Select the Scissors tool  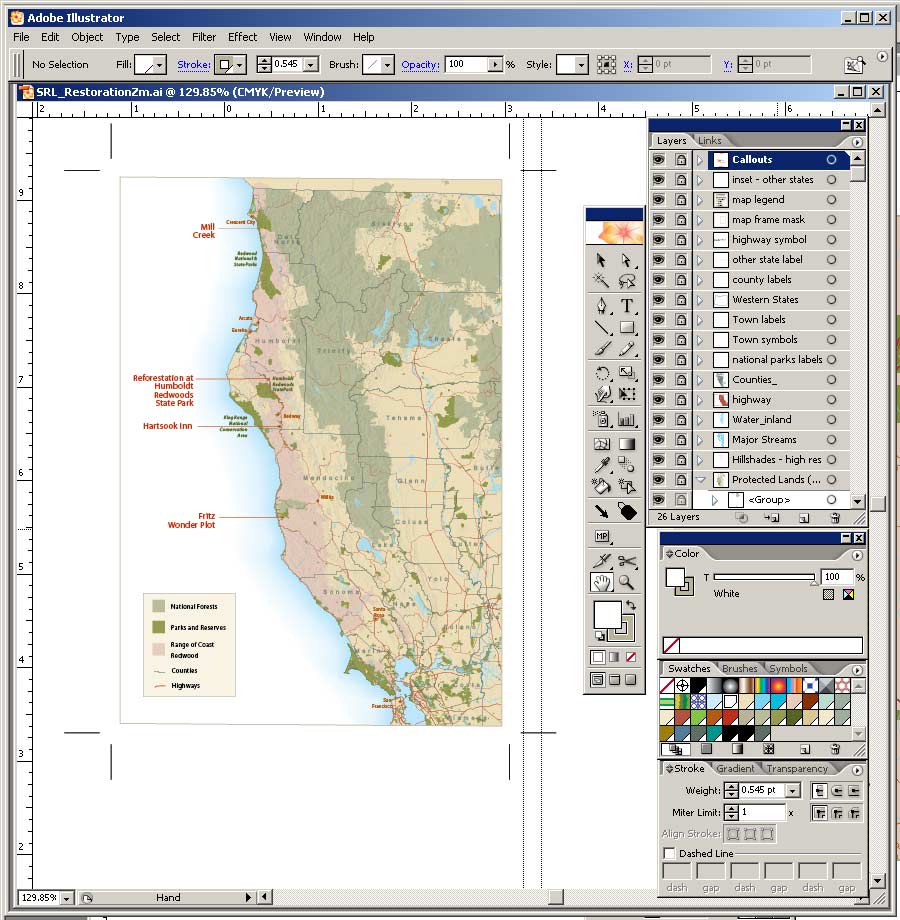[627, 561]
